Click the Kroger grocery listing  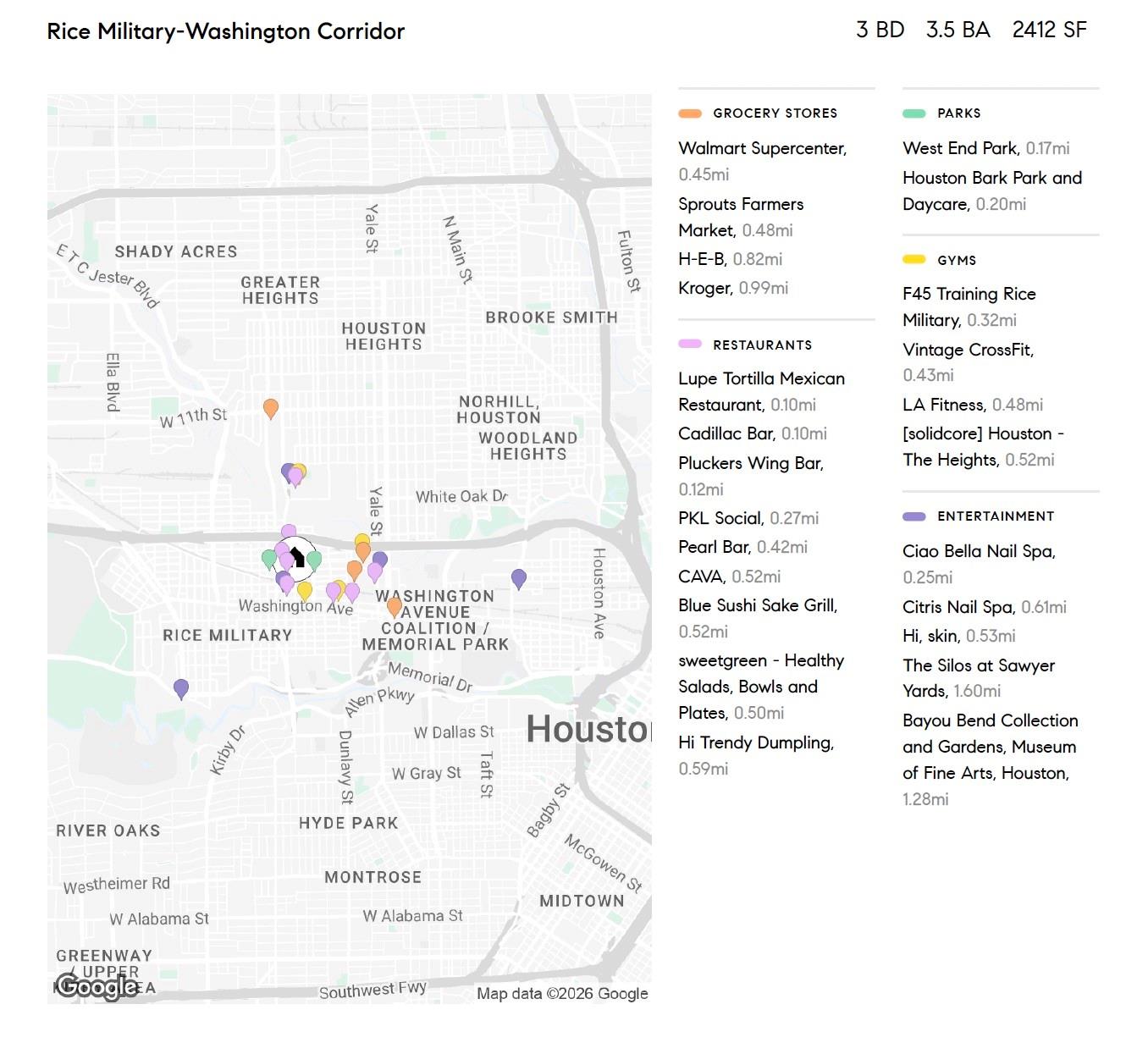[x=733, y=288]
